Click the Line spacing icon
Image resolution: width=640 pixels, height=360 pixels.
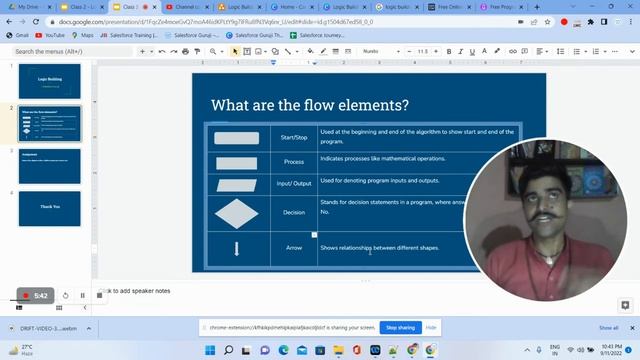tap(560, 51)
